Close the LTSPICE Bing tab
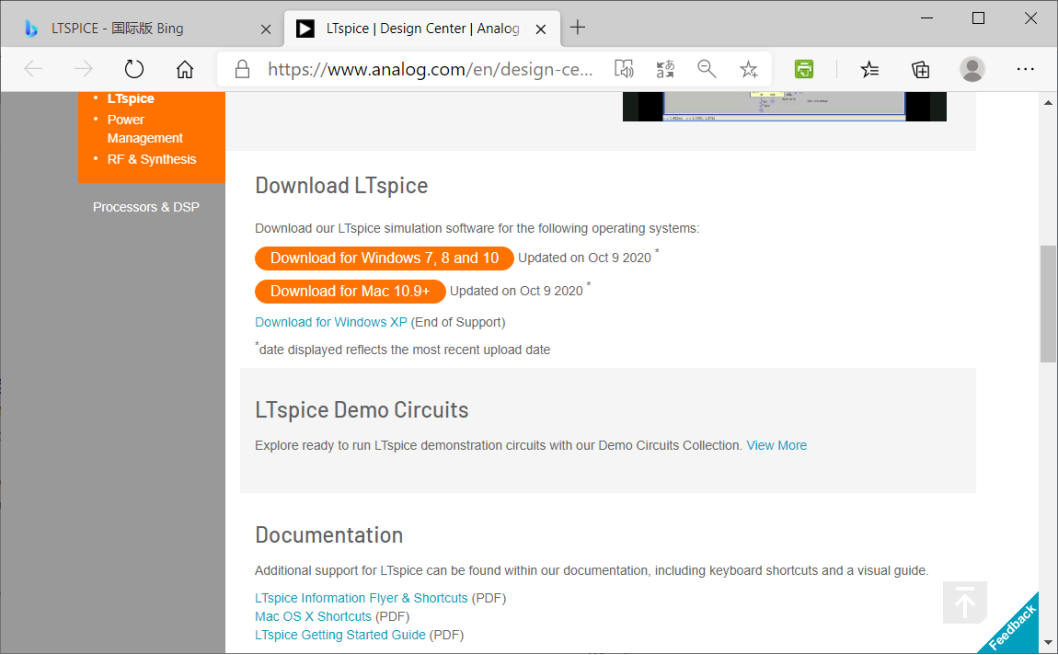Screen dimensions: 1058x655 [x=266, y=29]
